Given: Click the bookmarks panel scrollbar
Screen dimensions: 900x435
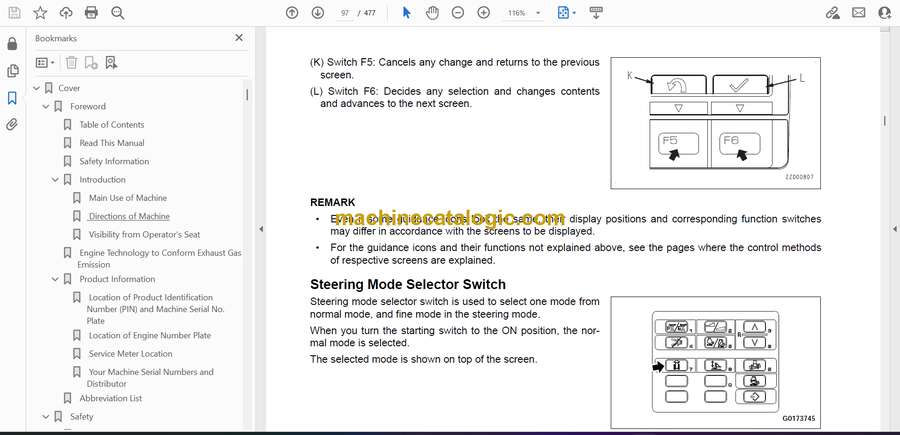Looking at the screenshot, I should [247, 95].
